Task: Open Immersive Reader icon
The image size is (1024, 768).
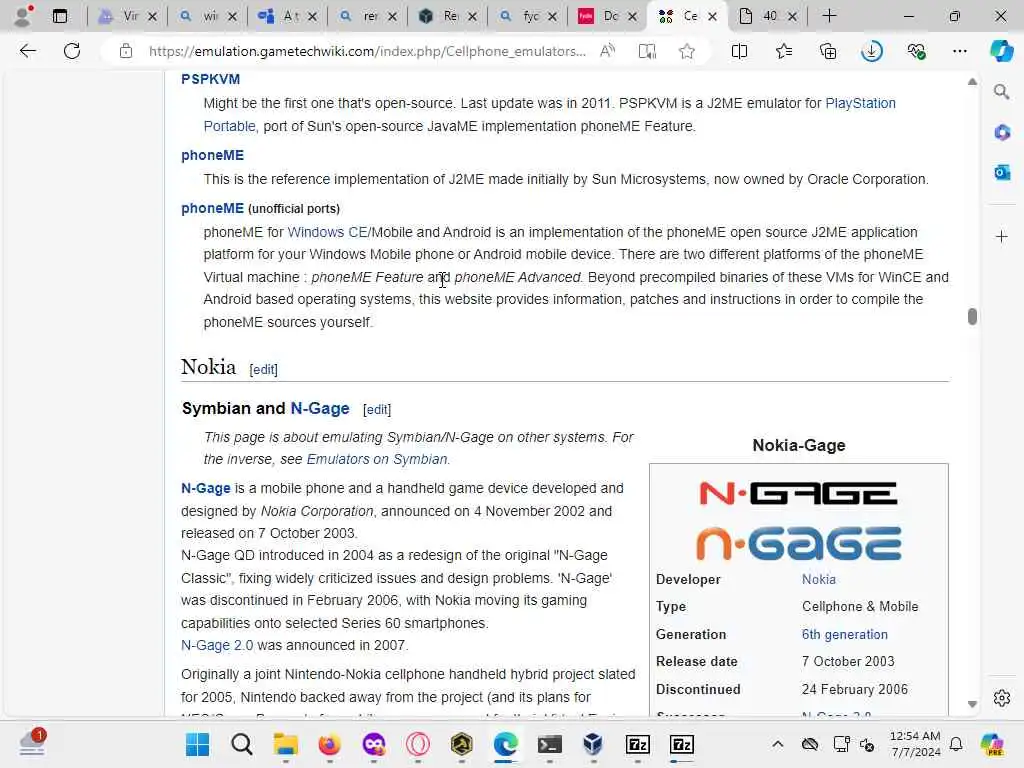Action: 647,51
